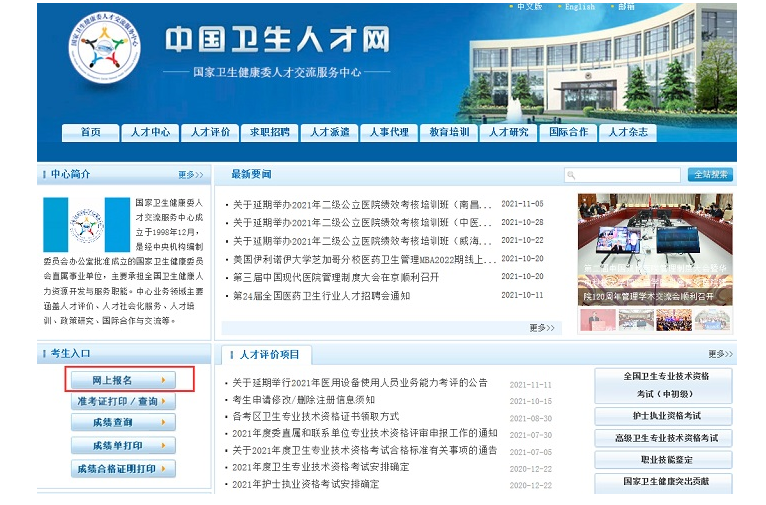Select the fourth small thumbnail under the photo
Screen dimensions: 766x505
coord(712,320)
